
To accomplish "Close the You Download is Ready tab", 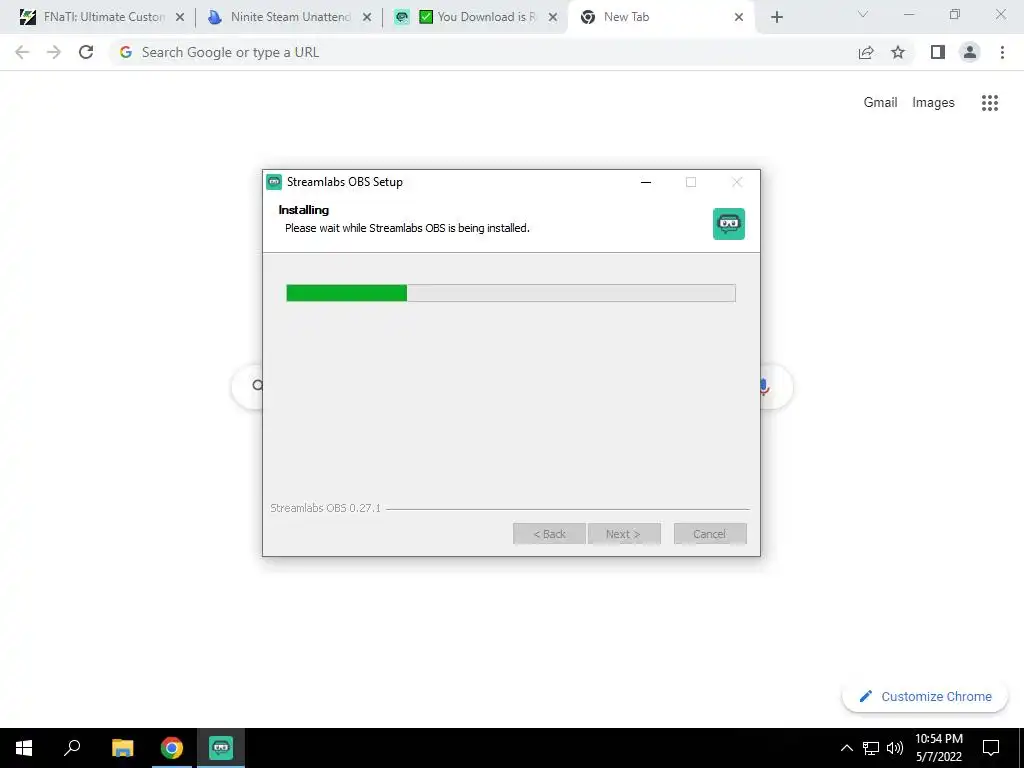I will click(x=553, y=18).
